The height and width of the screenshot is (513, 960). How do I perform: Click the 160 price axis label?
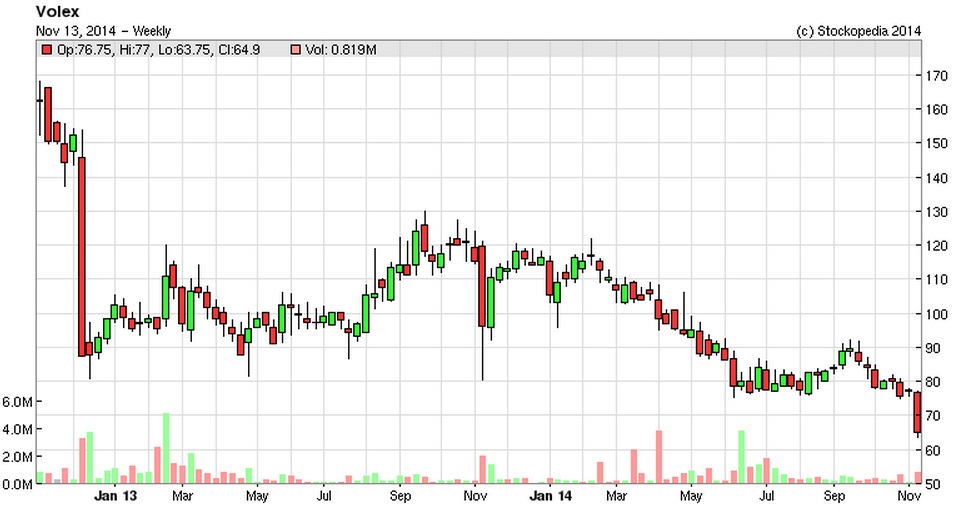937,110
